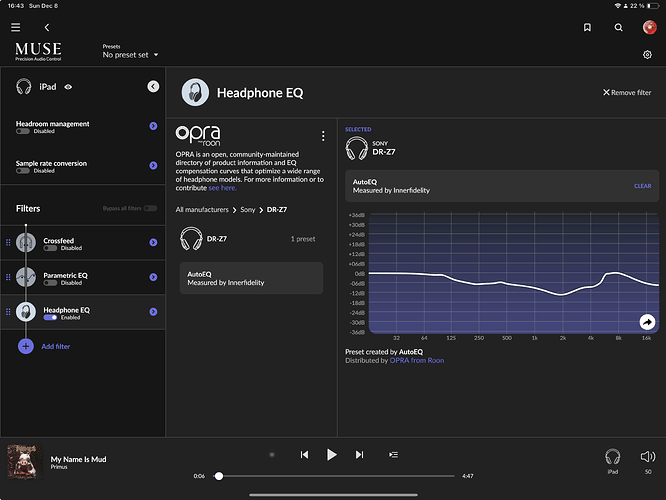Click the plus Add filter button
This screenshot has height=500, width=666.
tap(26, 347)
